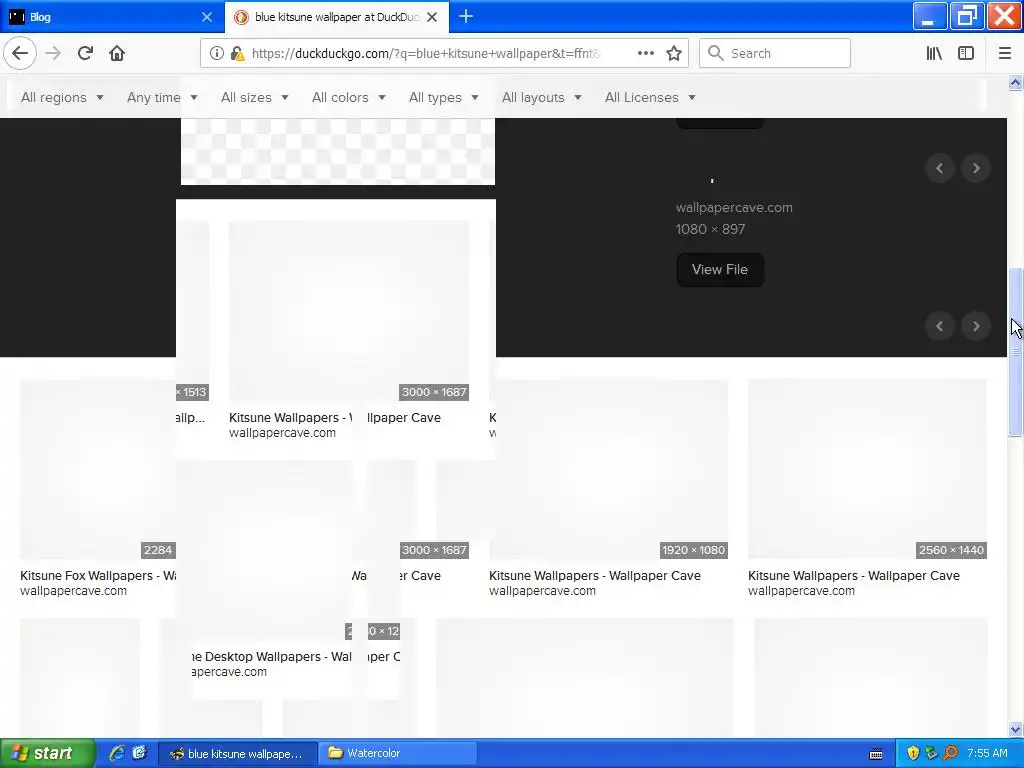
Task: Select the blue kitsune wallpaper DuckDuckGo tab
Action: tap(337, 17)
